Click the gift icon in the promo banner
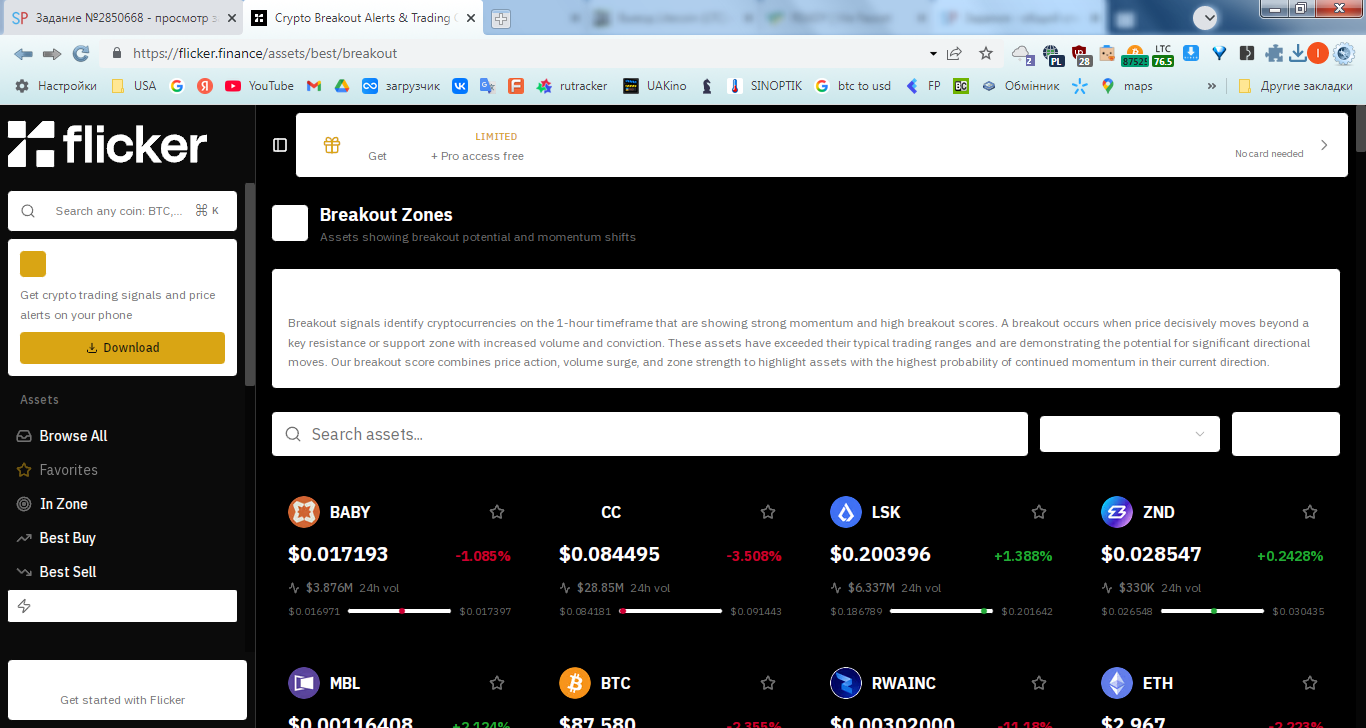 [x=332, y=145]
